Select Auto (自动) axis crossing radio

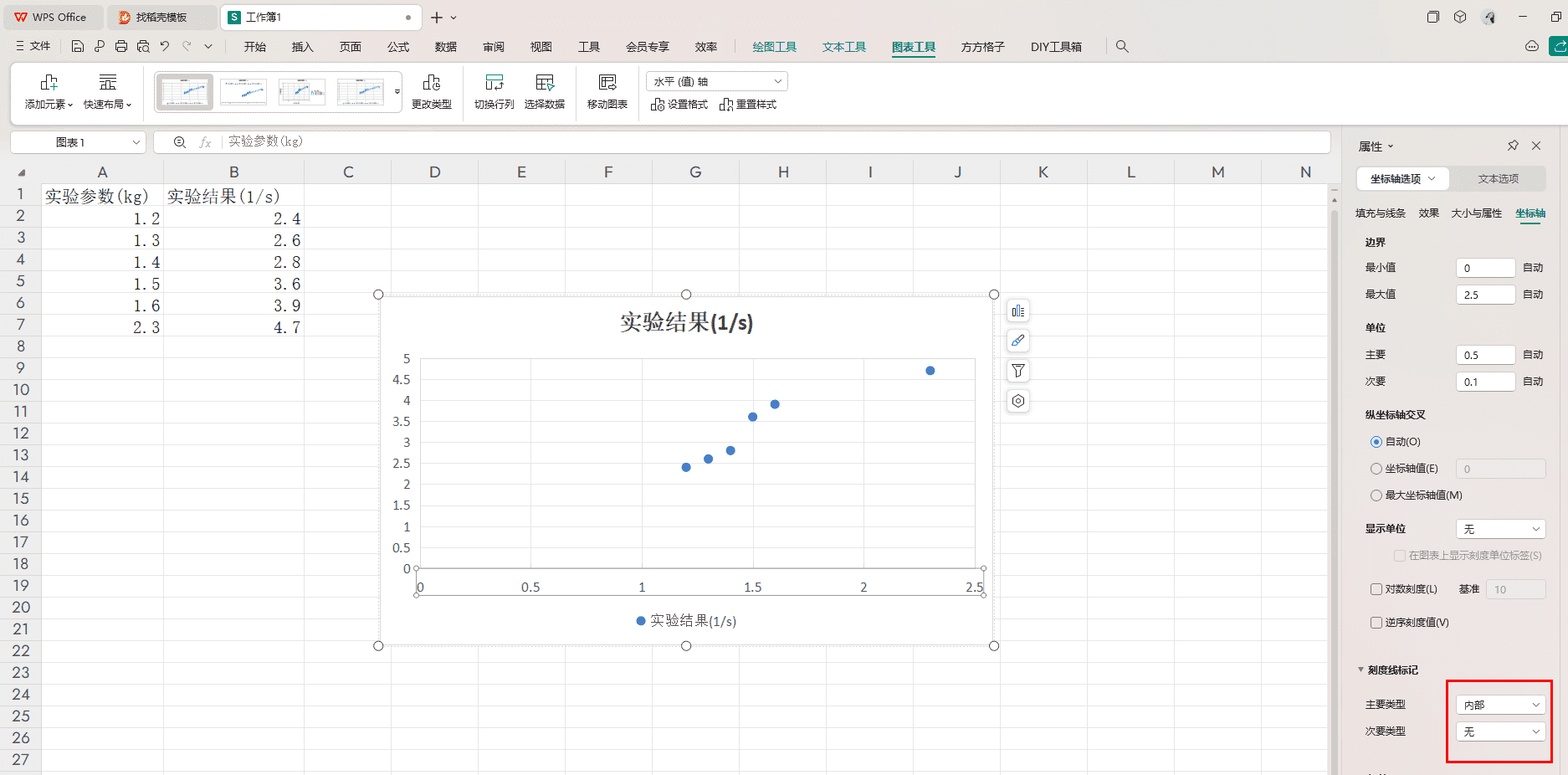coord(1376,442)
